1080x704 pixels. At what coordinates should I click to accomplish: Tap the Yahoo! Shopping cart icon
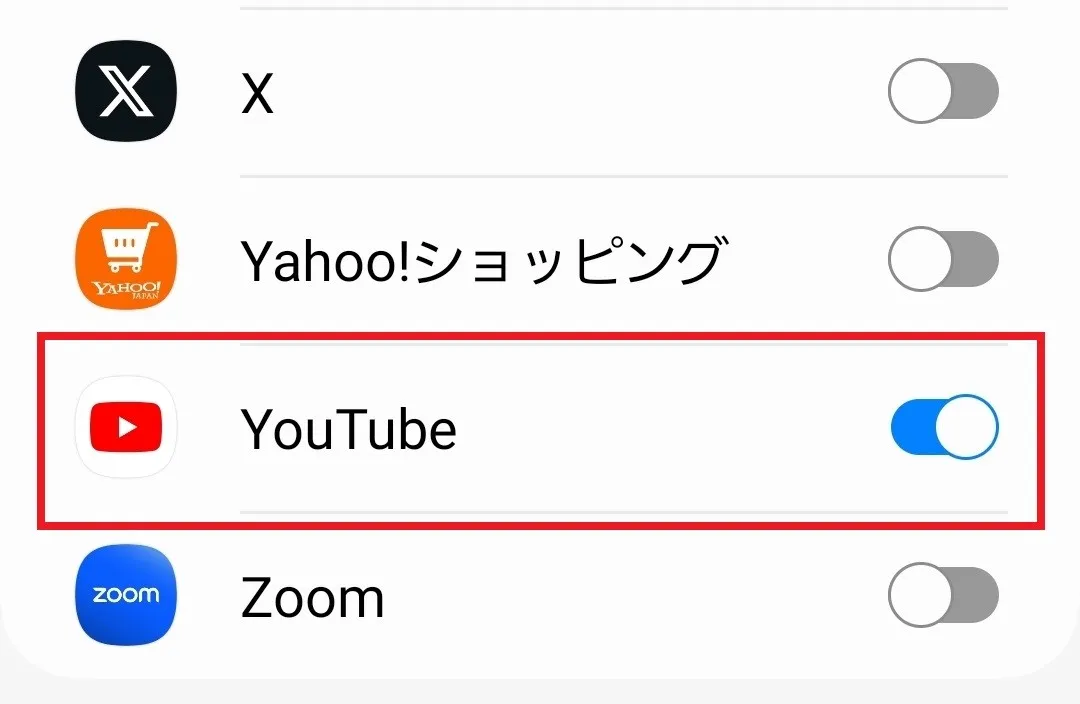click(x=126, y=259)
